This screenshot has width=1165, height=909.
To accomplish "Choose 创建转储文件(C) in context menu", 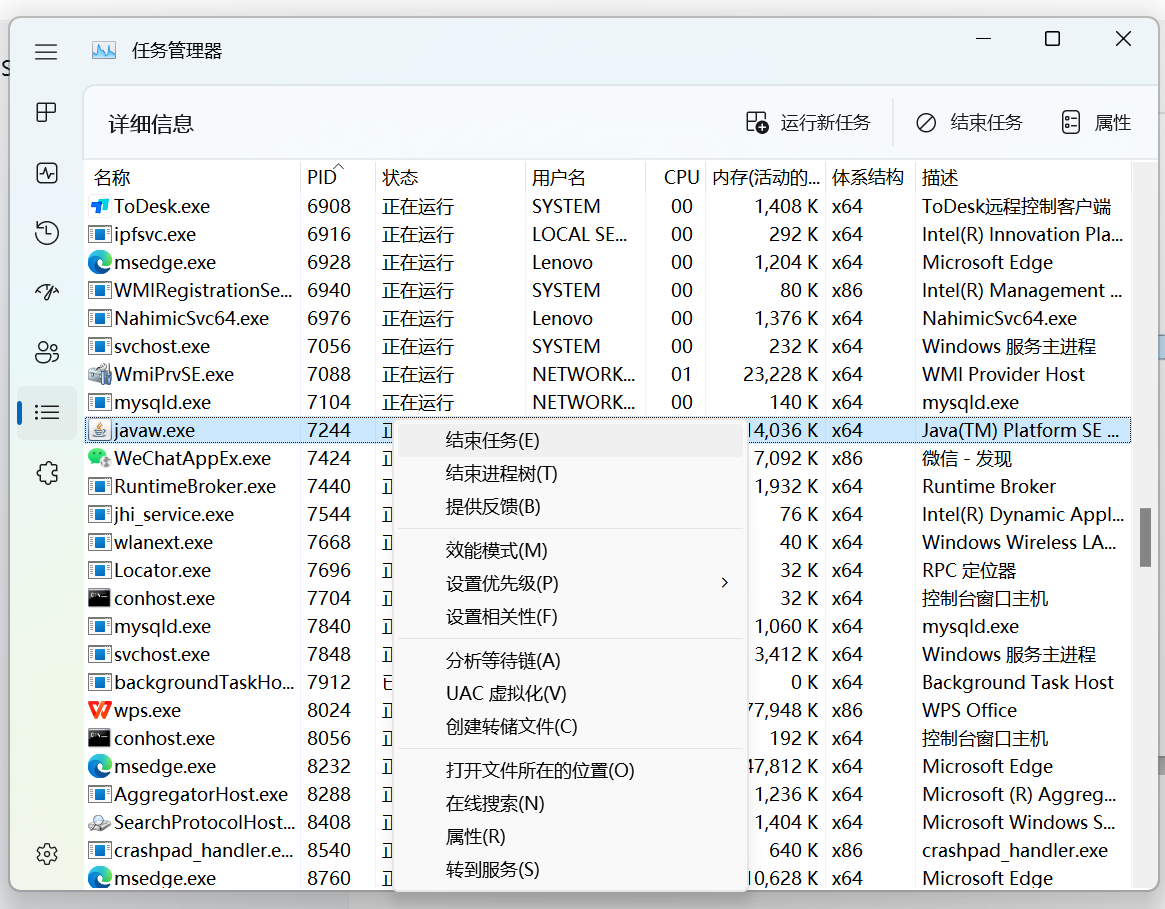I will 571,727.
